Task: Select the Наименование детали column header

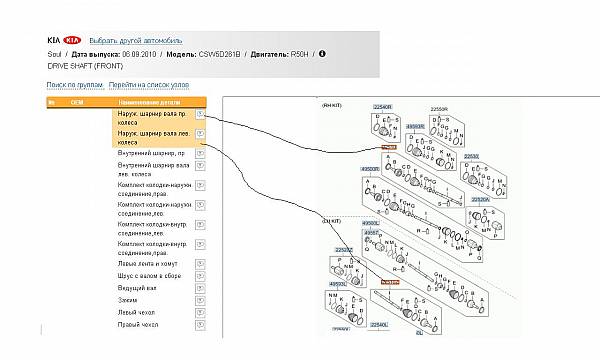Action: tap(149, 103)
